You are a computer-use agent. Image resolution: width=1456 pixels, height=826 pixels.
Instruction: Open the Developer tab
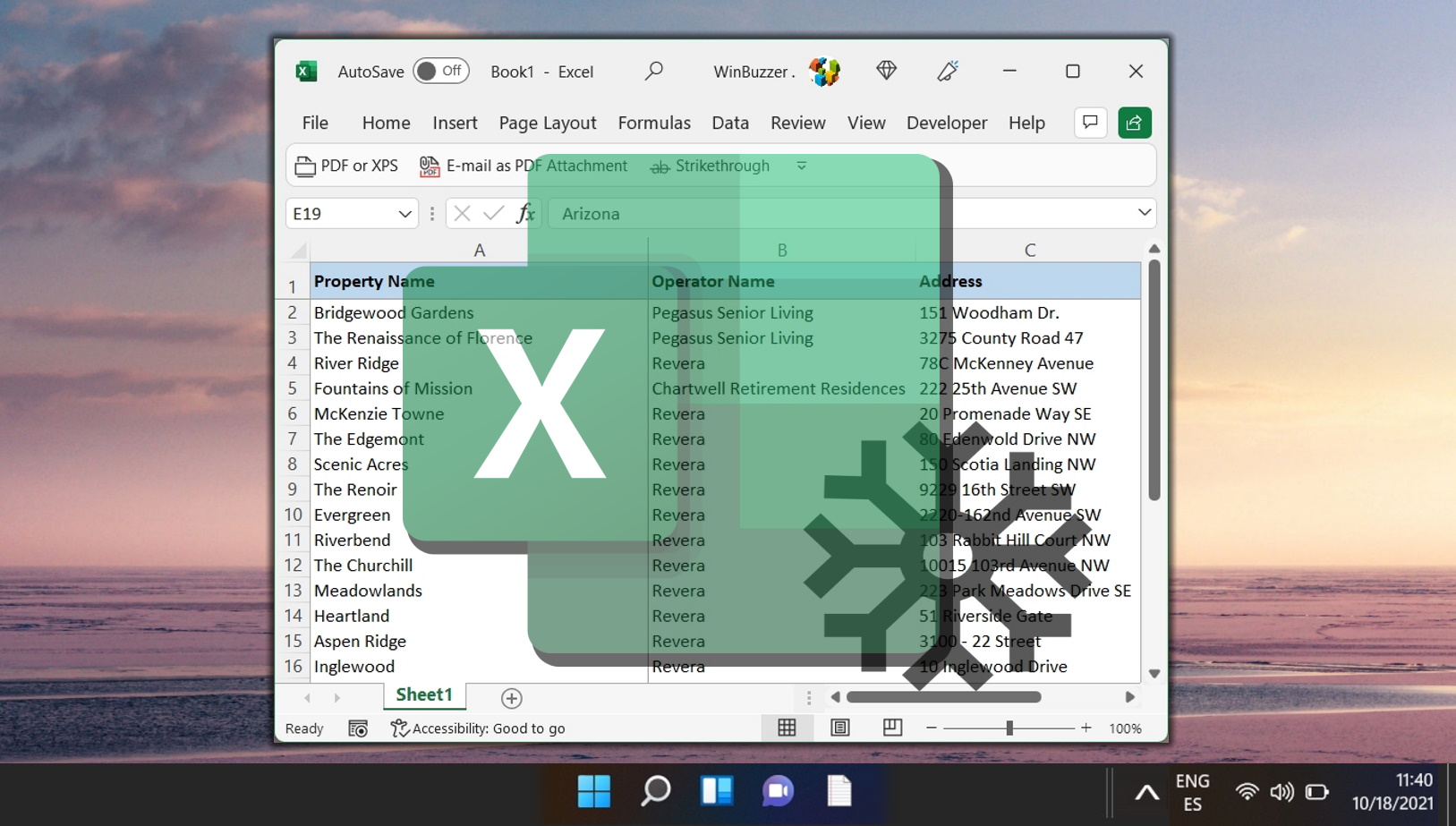point(947,123)
